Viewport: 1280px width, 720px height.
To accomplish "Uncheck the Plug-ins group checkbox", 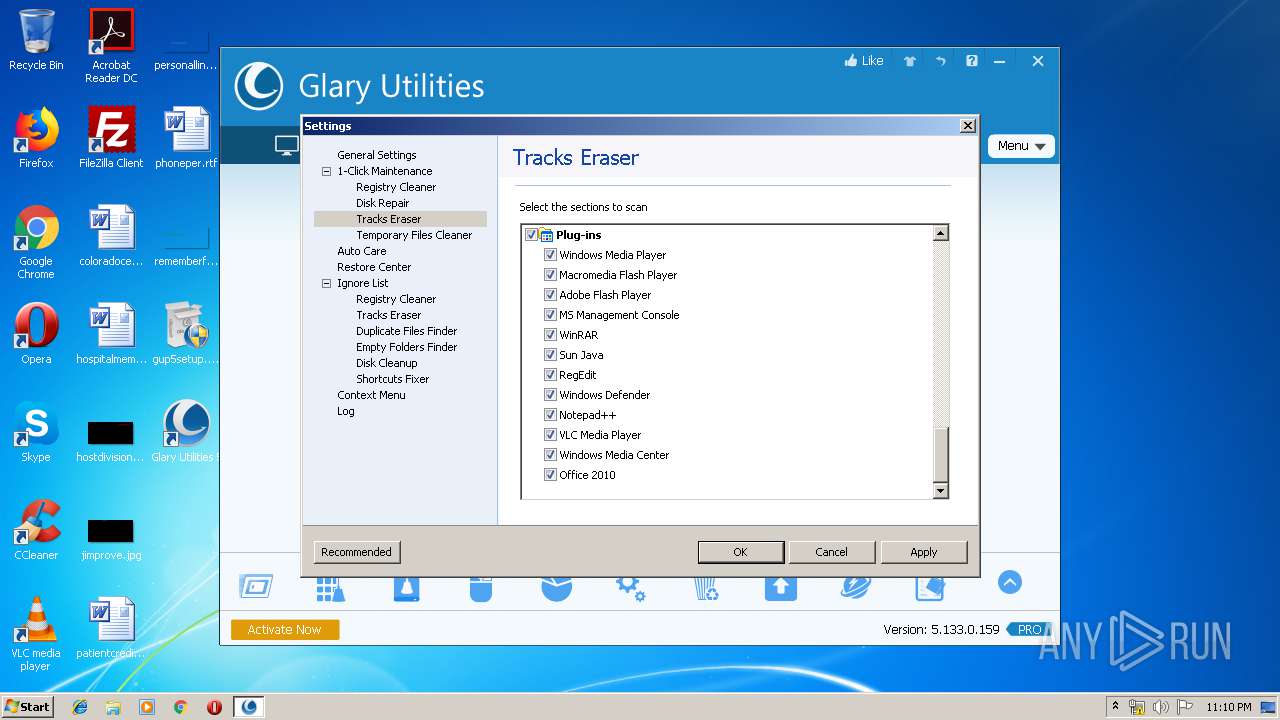I will pyautogui.click(x=531, y=235).
